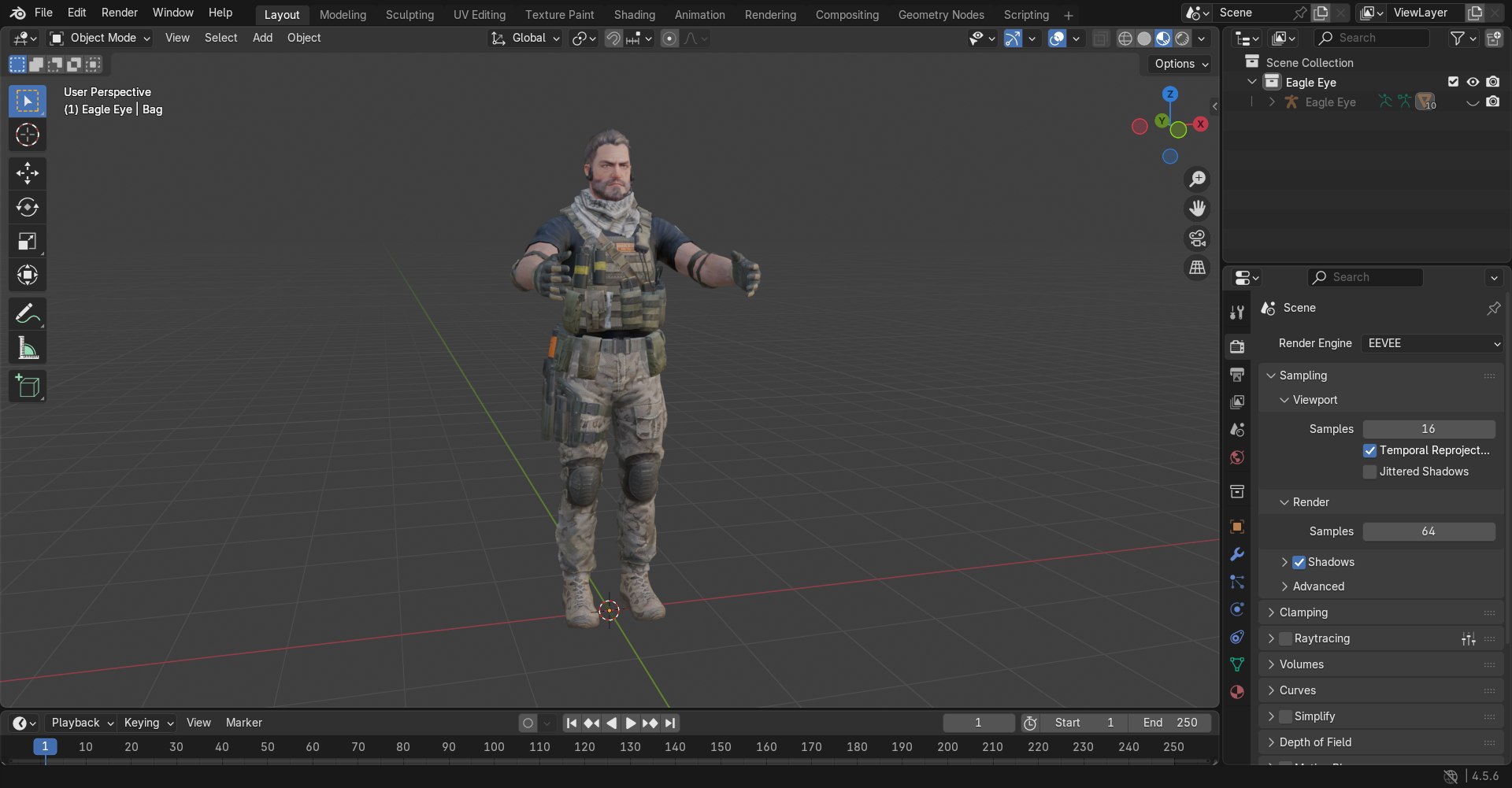This screenshot has width=1512, height=788.
Task: Open the Tool properties tab
Action: pyautogui.click(x=1237, y=313)
